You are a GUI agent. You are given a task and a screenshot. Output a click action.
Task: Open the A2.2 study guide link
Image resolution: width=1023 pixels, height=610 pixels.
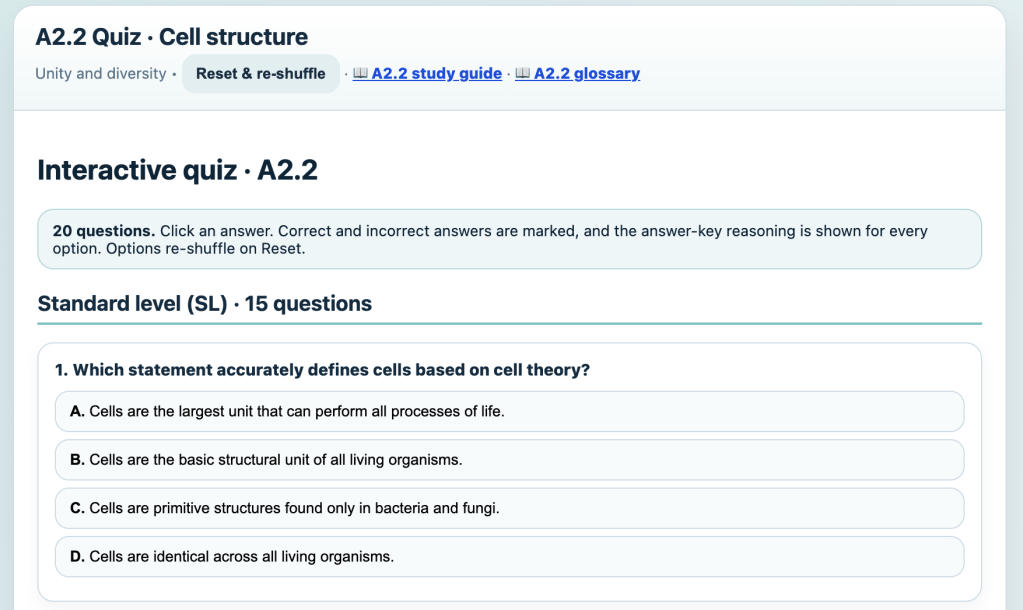(x=436, y=74)
